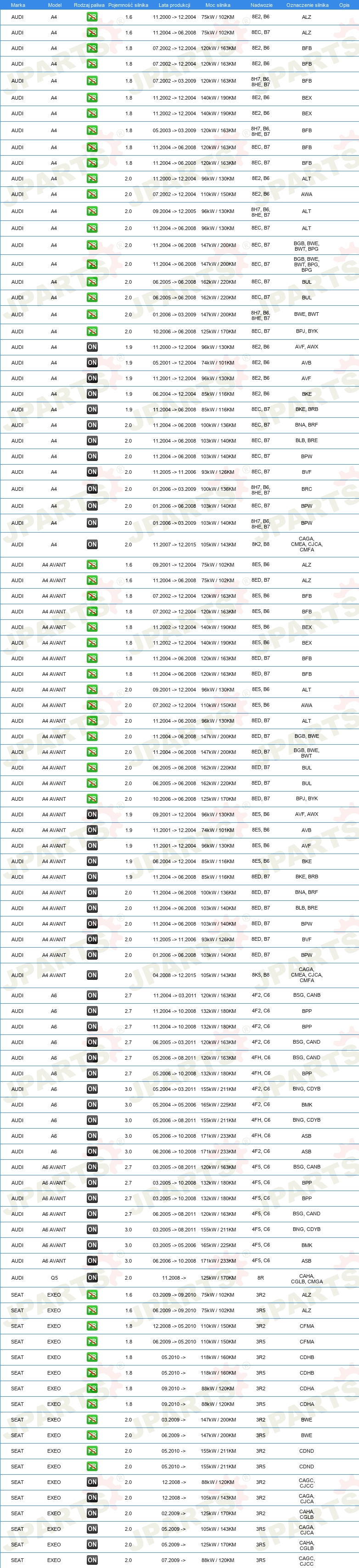Click the Marka column header
Viewport: 359px width, 1568px height.
pyautogui.click(x=17, y=5)
